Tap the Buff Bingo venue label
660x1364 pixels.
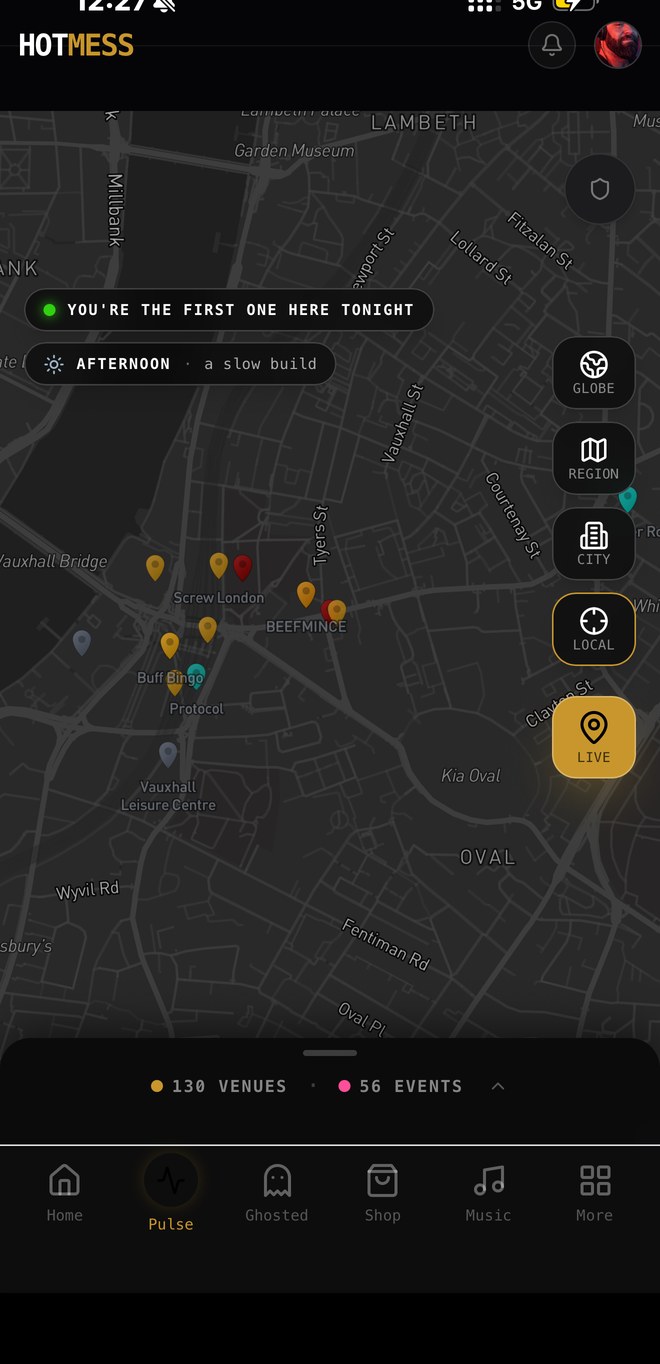170,678
